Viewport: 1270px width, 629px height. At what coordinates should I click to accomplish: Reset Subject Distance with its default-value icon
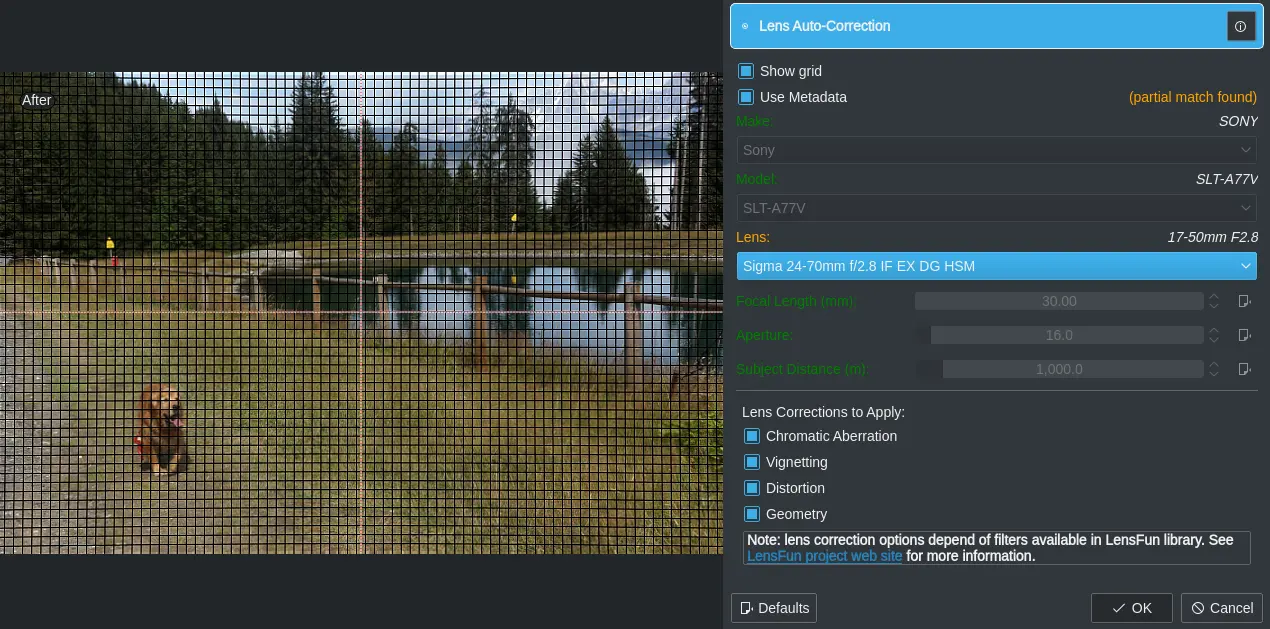coord(1244,369)
